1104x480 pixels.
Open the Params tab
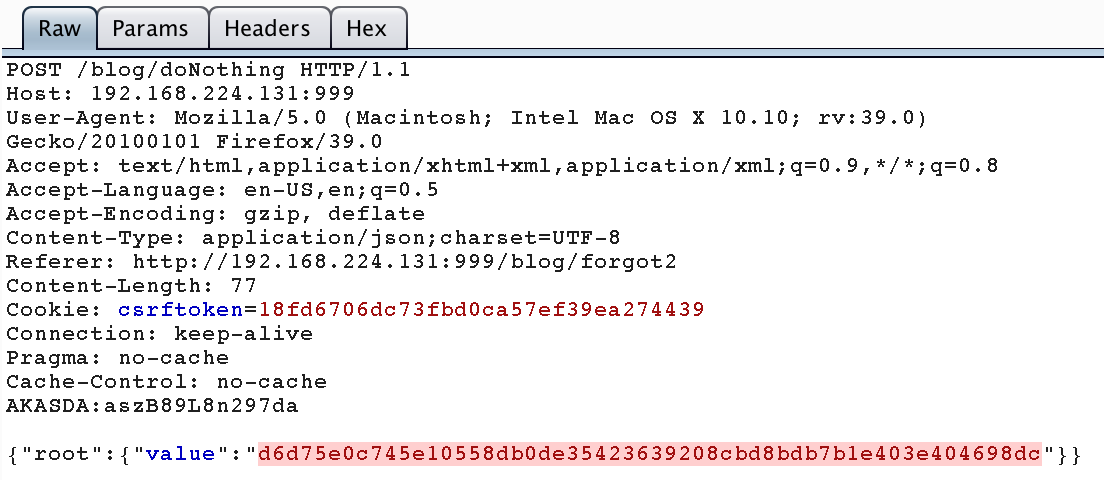tap(151, 28)
